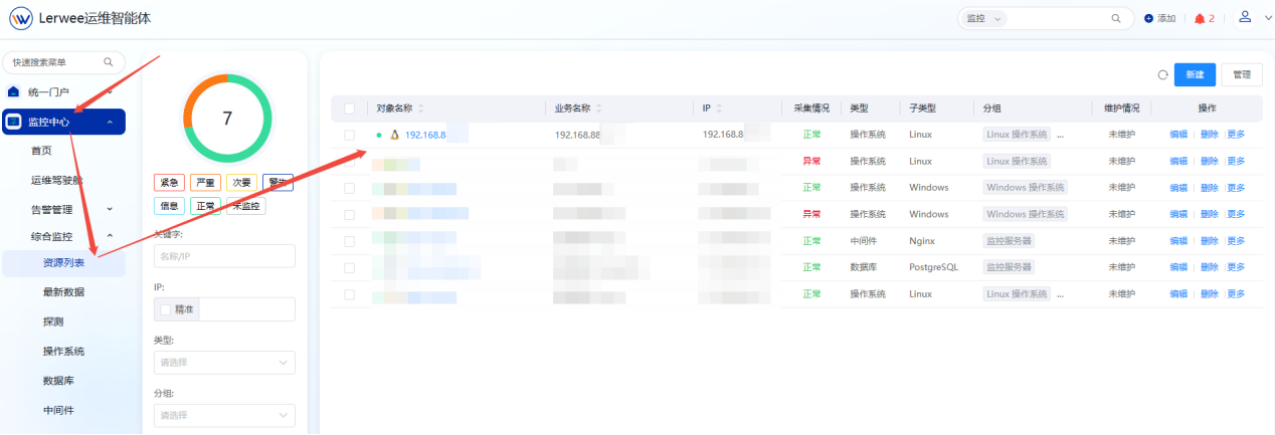The height and width of the screenshot is (435, 1275).
Task: Open 最新数据 menu item
Action: point(64,292)
